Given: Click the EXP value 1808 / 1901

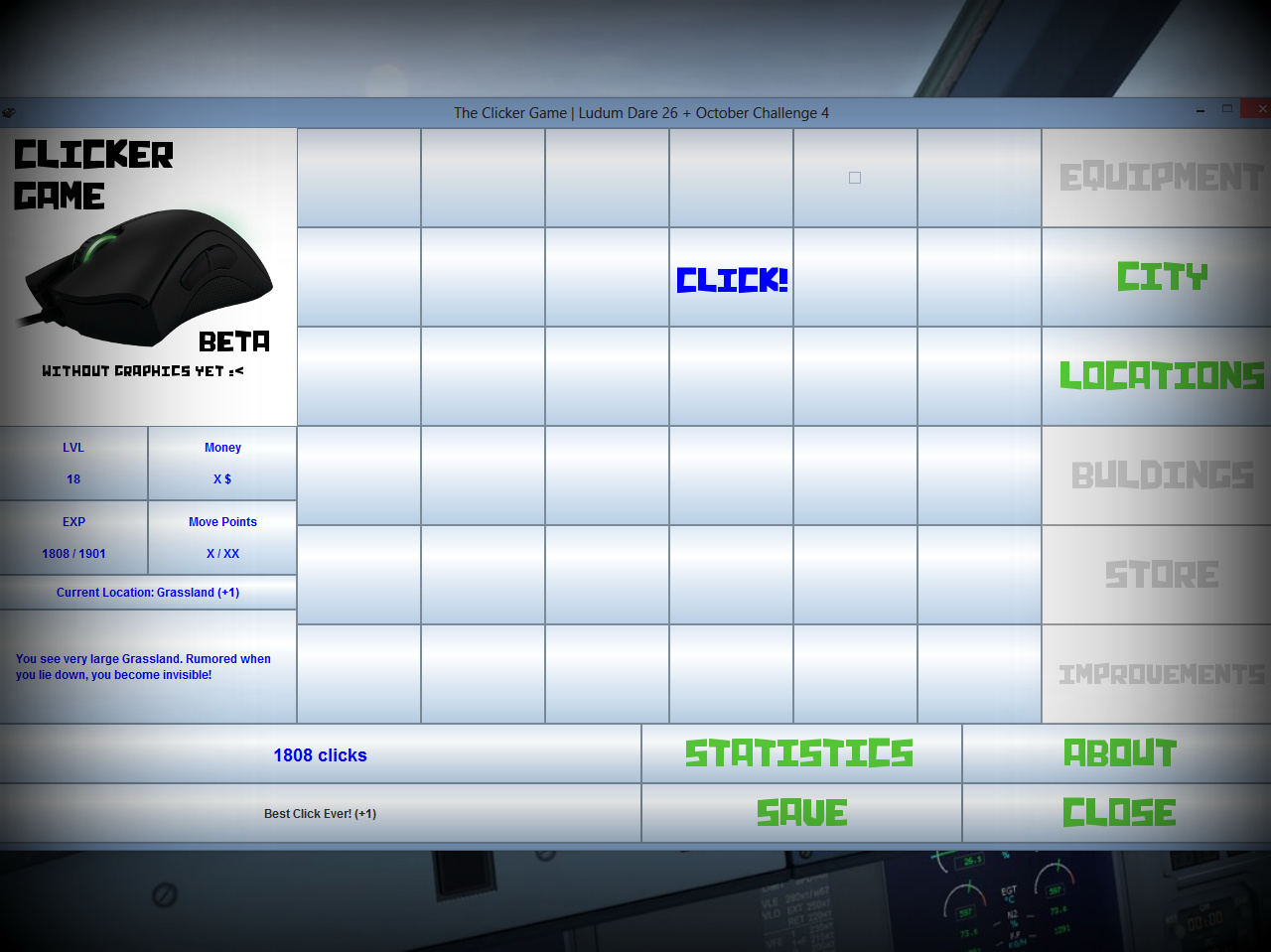Looking at the screenshot, I should click(73, 554).
